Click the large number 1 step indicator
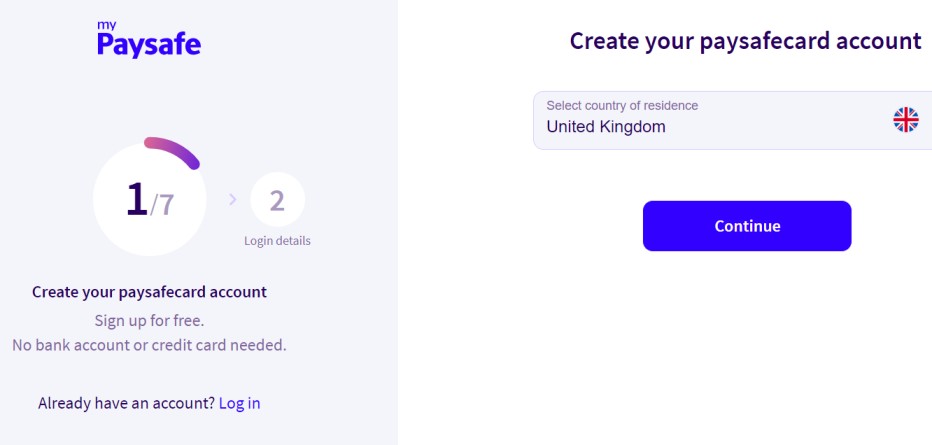 [x=136, y=199]
